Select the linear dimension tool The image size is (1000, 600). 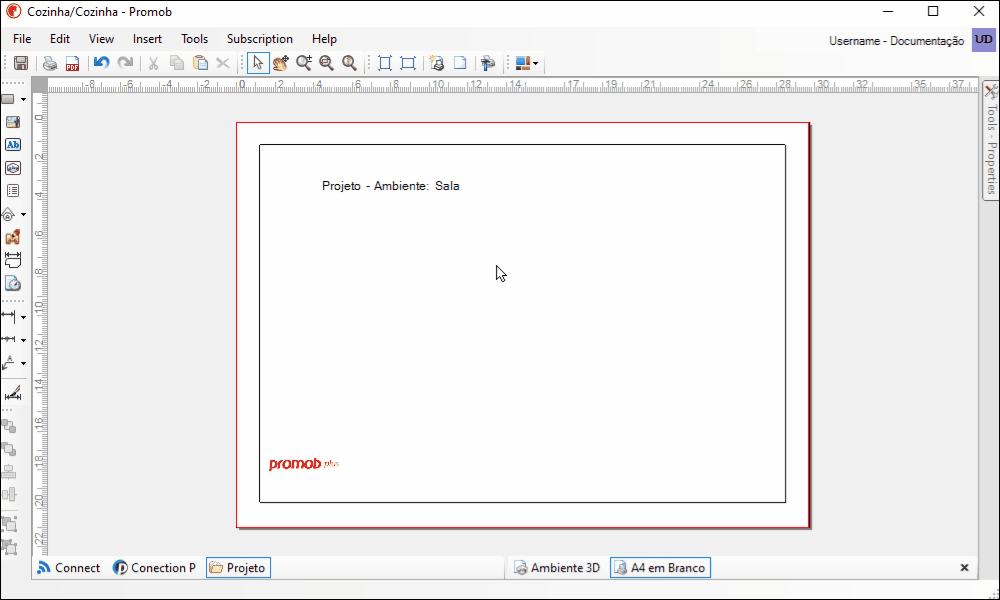[9, 316]
